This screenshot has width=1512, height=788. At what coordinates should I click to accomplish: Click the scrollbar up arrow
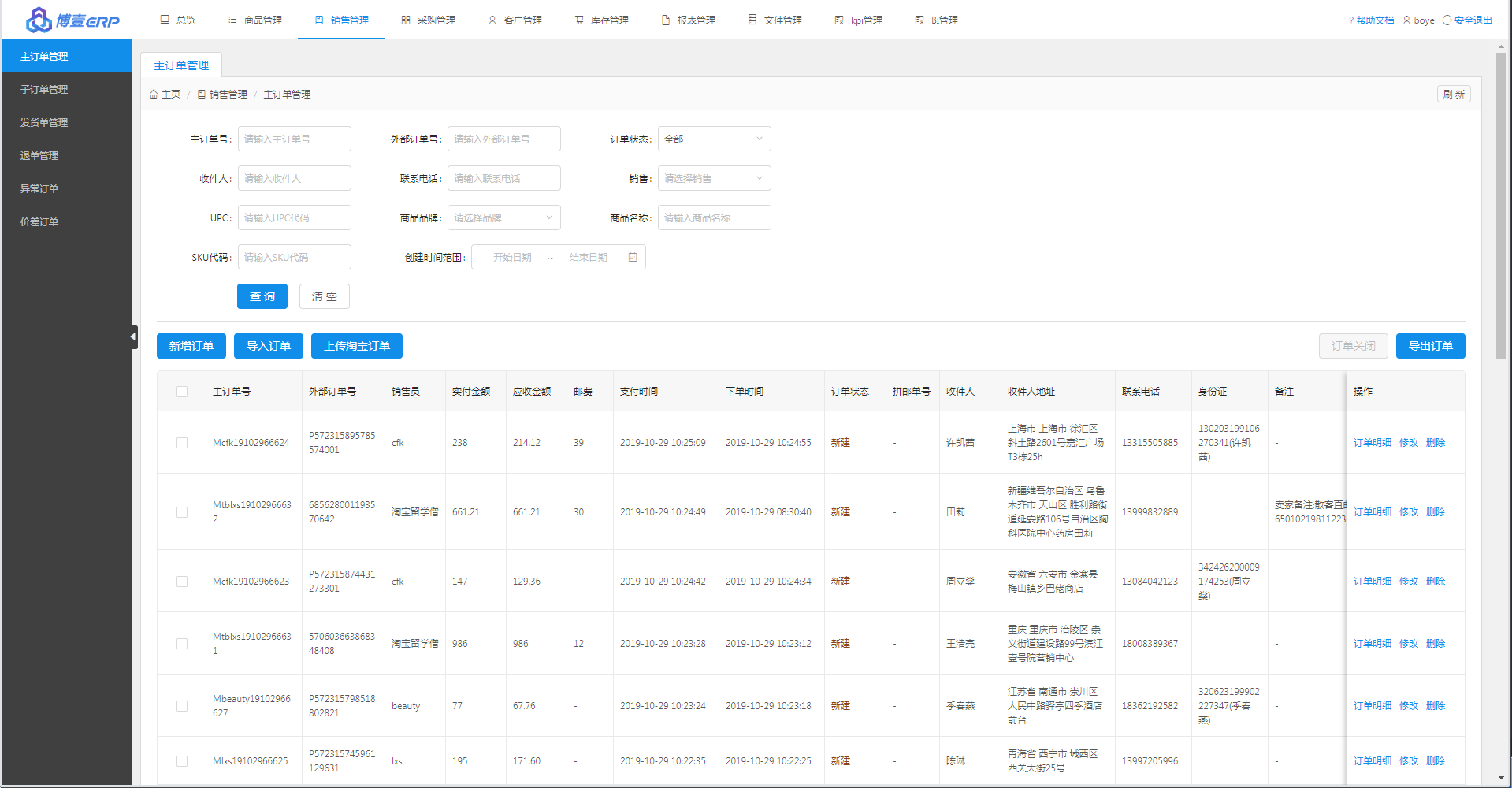[1501, 46]
